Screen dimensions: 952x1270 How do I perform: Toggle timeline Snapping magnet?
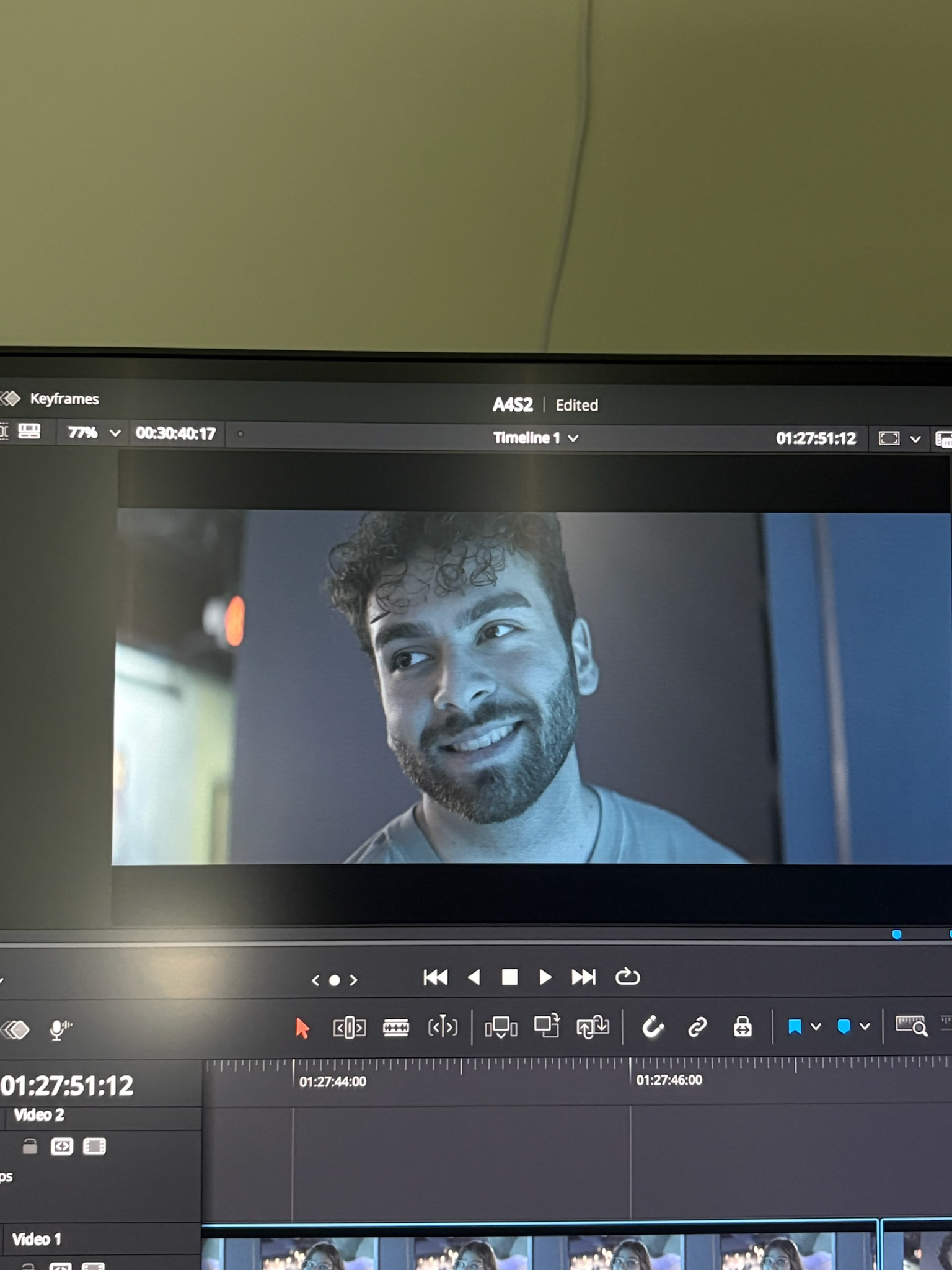(x=652, y=1028)
